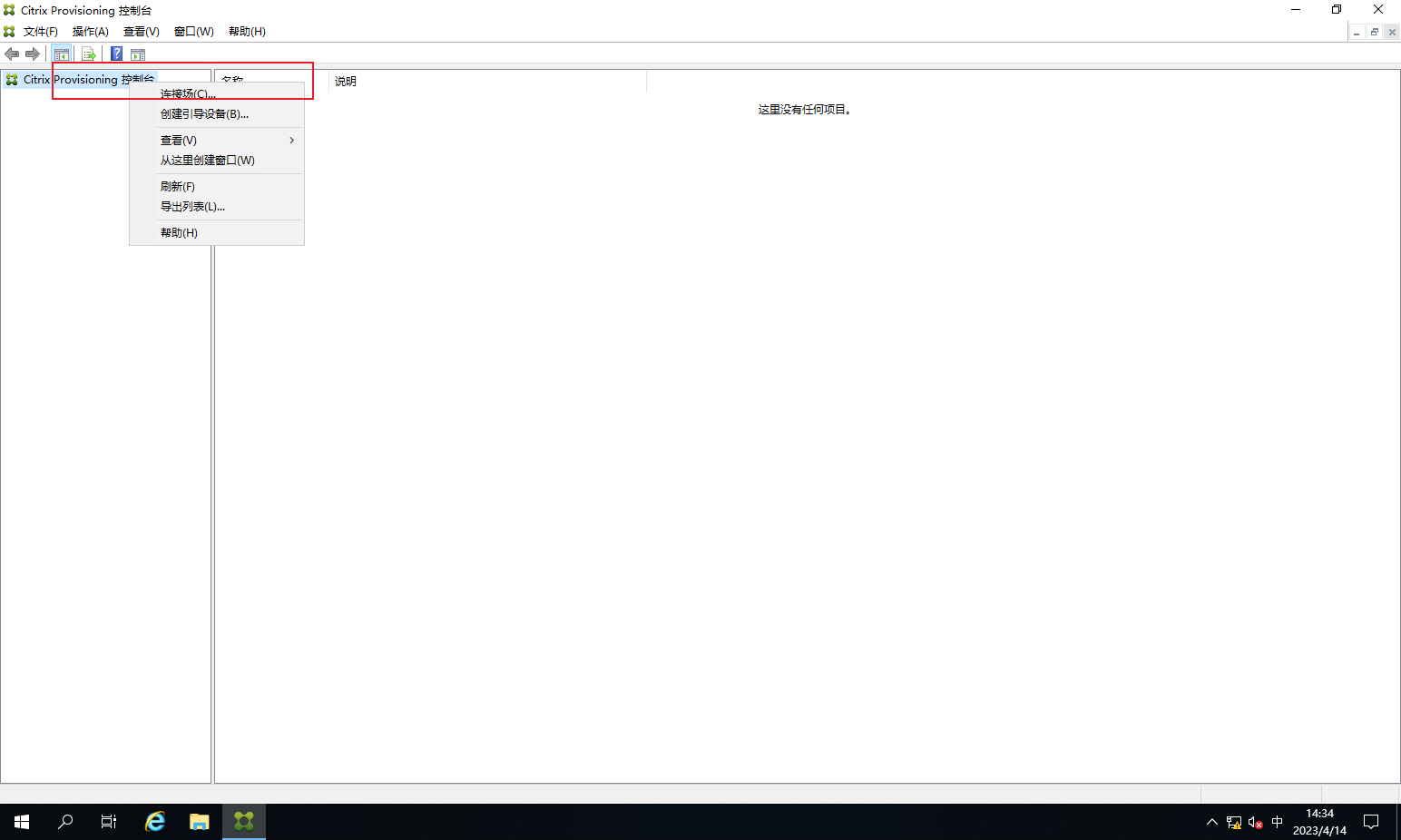Click the 说明 column header
Image resolution: width=1401 pixels, height=840 pixels.
(x=346, y=82)
